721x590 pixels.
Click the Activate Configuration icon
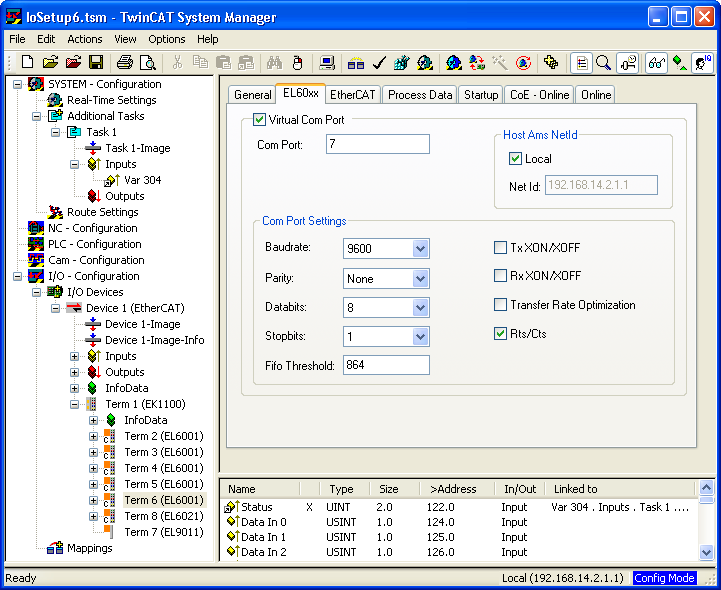coord(402,62)
